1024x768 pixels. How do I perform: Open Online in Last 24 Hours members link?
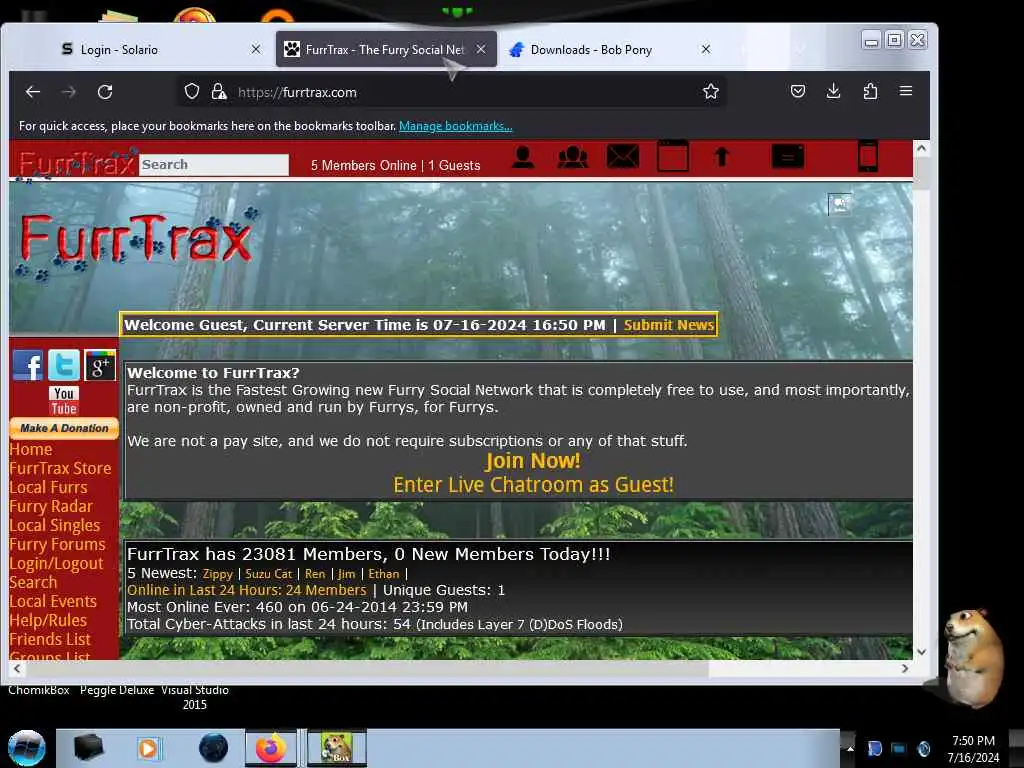247,590
